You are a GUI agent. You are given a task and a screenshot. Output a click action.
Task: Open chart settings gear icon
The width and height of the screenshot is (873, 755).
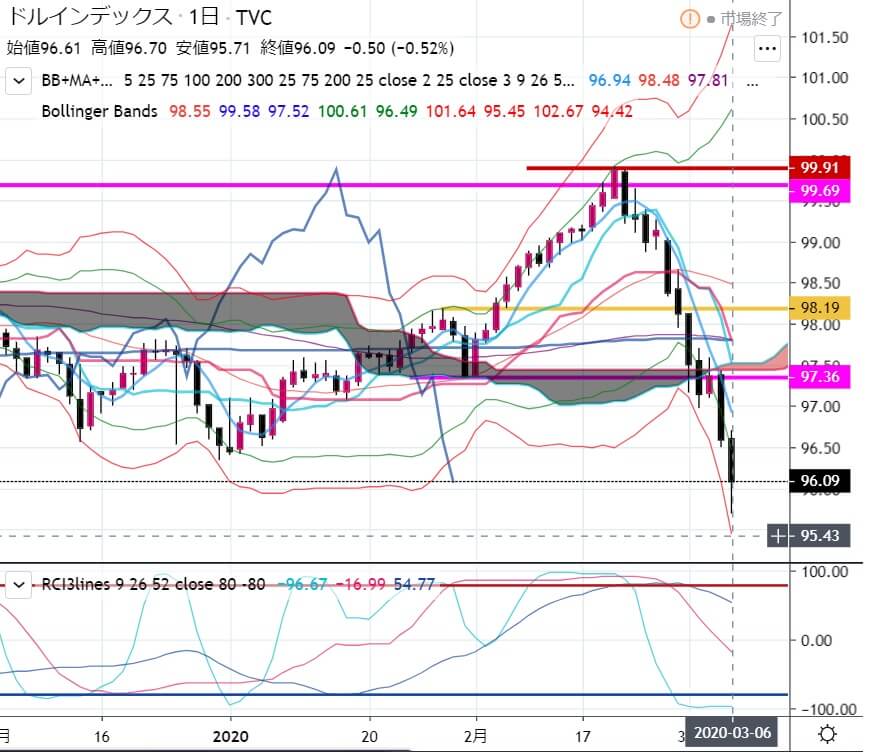[x=827, y=734]
